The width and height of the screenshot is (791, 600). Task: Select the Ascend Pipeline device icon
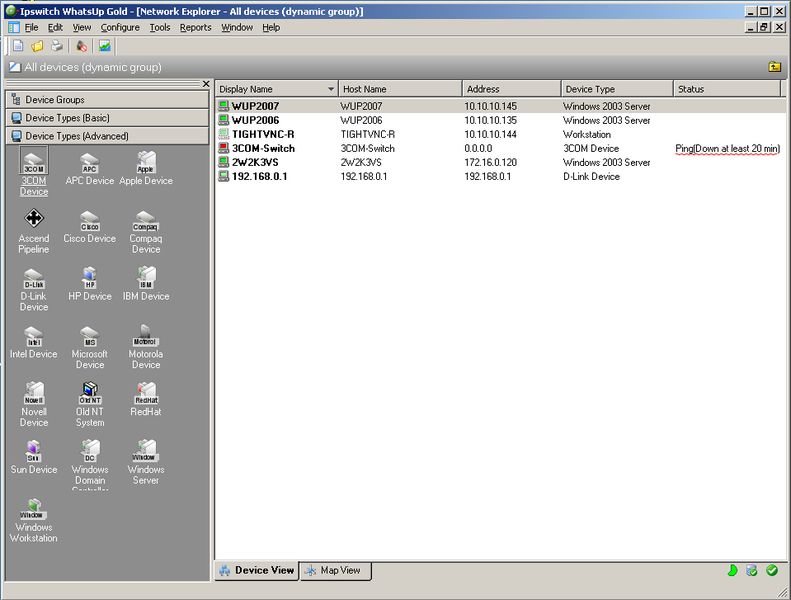pyautogui.click(x=34, y=220)
